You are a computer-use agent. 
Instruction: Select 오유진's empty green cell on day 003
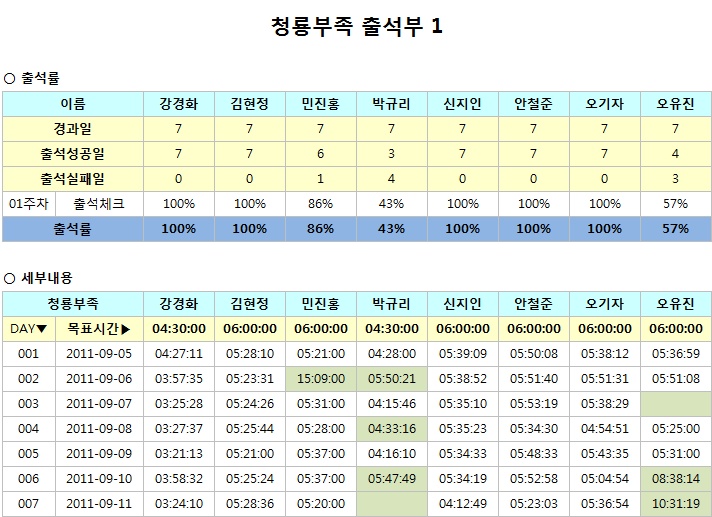(676, 404)
